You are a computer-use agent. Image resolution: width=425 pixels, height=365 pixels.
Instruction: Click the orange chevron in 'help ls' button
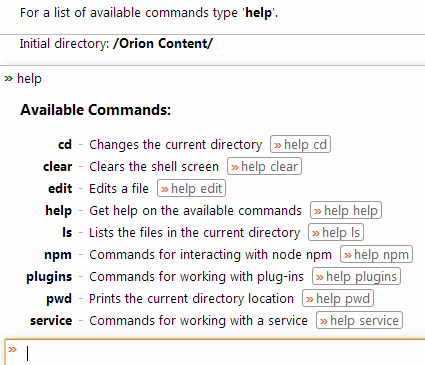point(316,233)
